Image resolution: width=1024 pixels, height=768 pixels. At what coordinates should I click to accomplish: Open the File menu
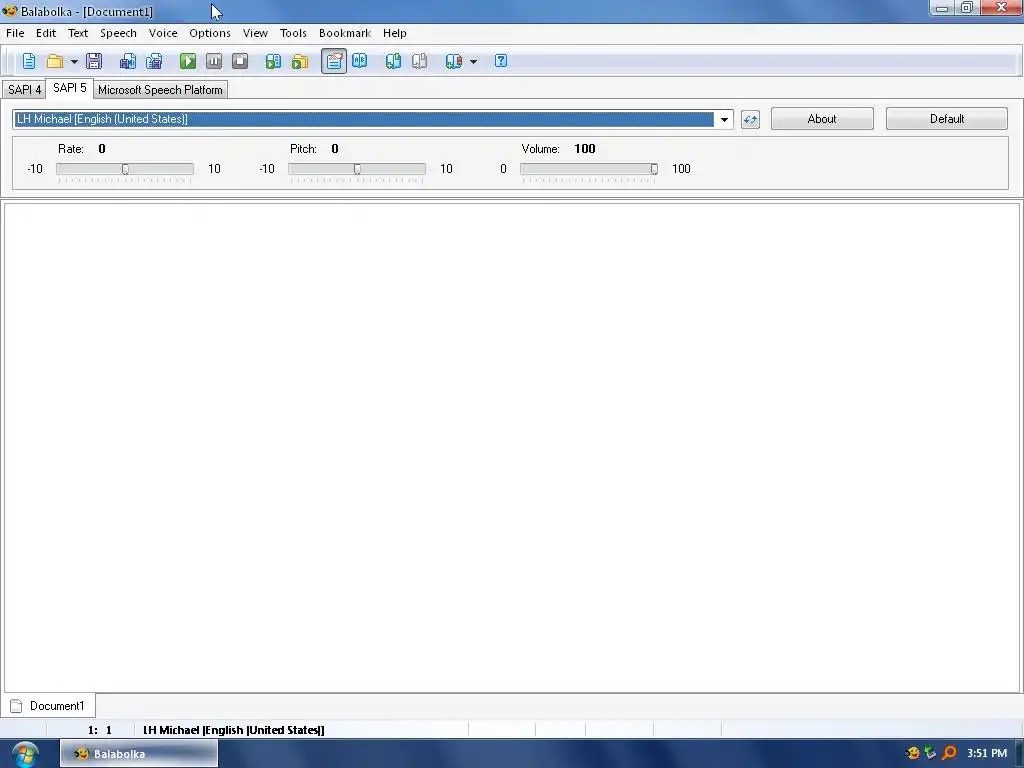tap(15, 33)
